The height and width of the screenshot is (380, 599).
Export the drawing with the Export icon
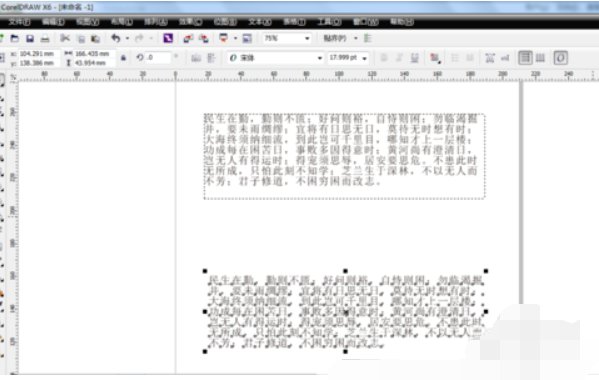click(204, 38)
